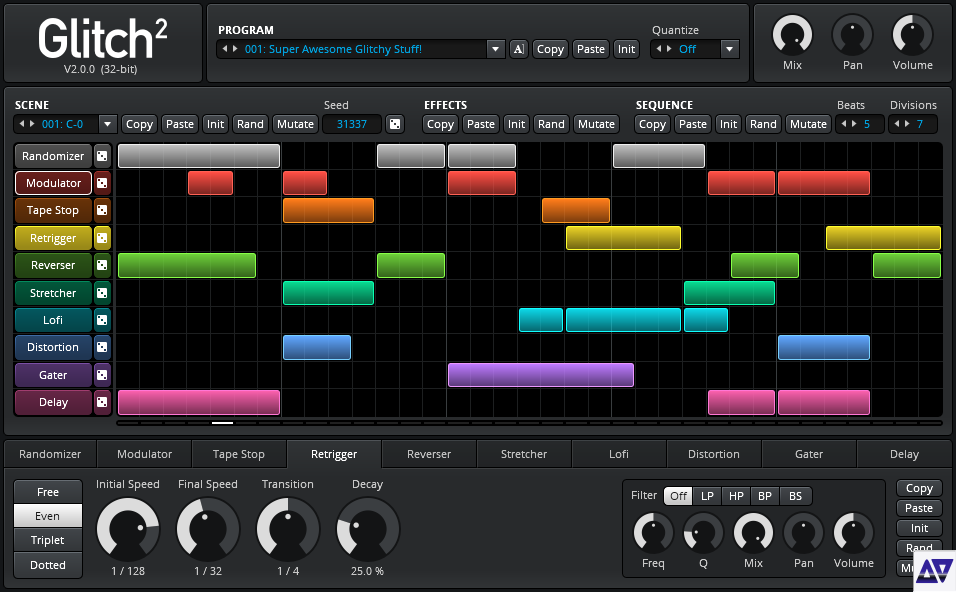Set the filter type to BS
Image resolution: width=956 pixels, height=592 pixels.
(x=795, y=496)
